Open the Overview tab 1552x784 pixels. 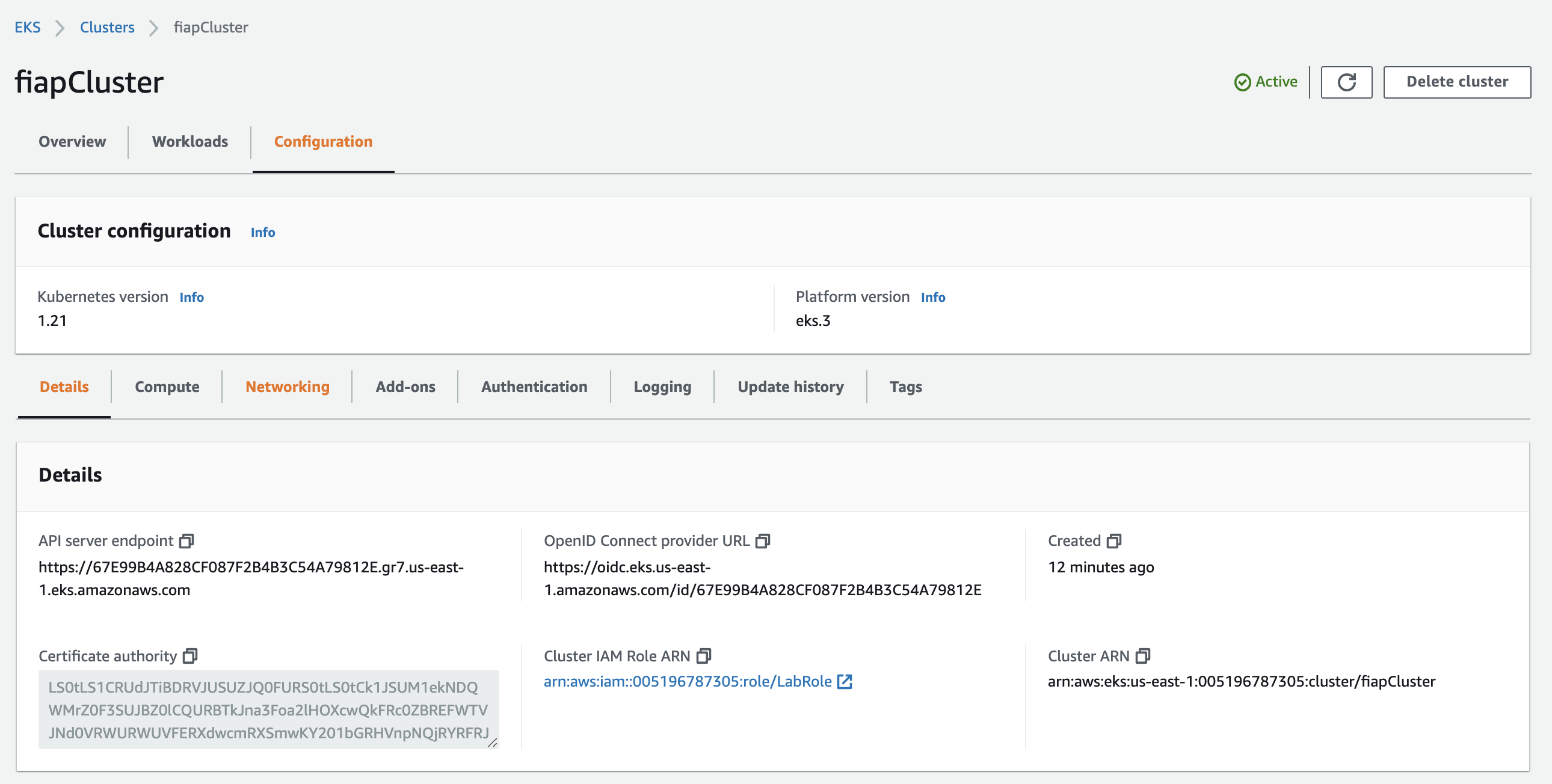[x=72, y=141]
